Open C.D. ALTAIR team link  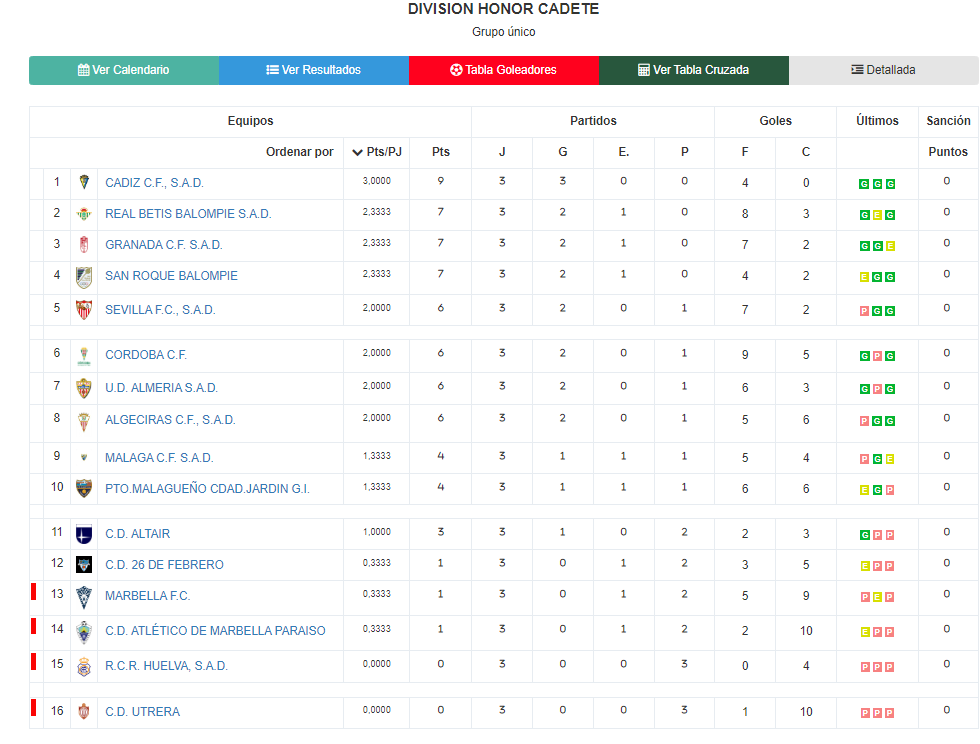click(138, 534)
